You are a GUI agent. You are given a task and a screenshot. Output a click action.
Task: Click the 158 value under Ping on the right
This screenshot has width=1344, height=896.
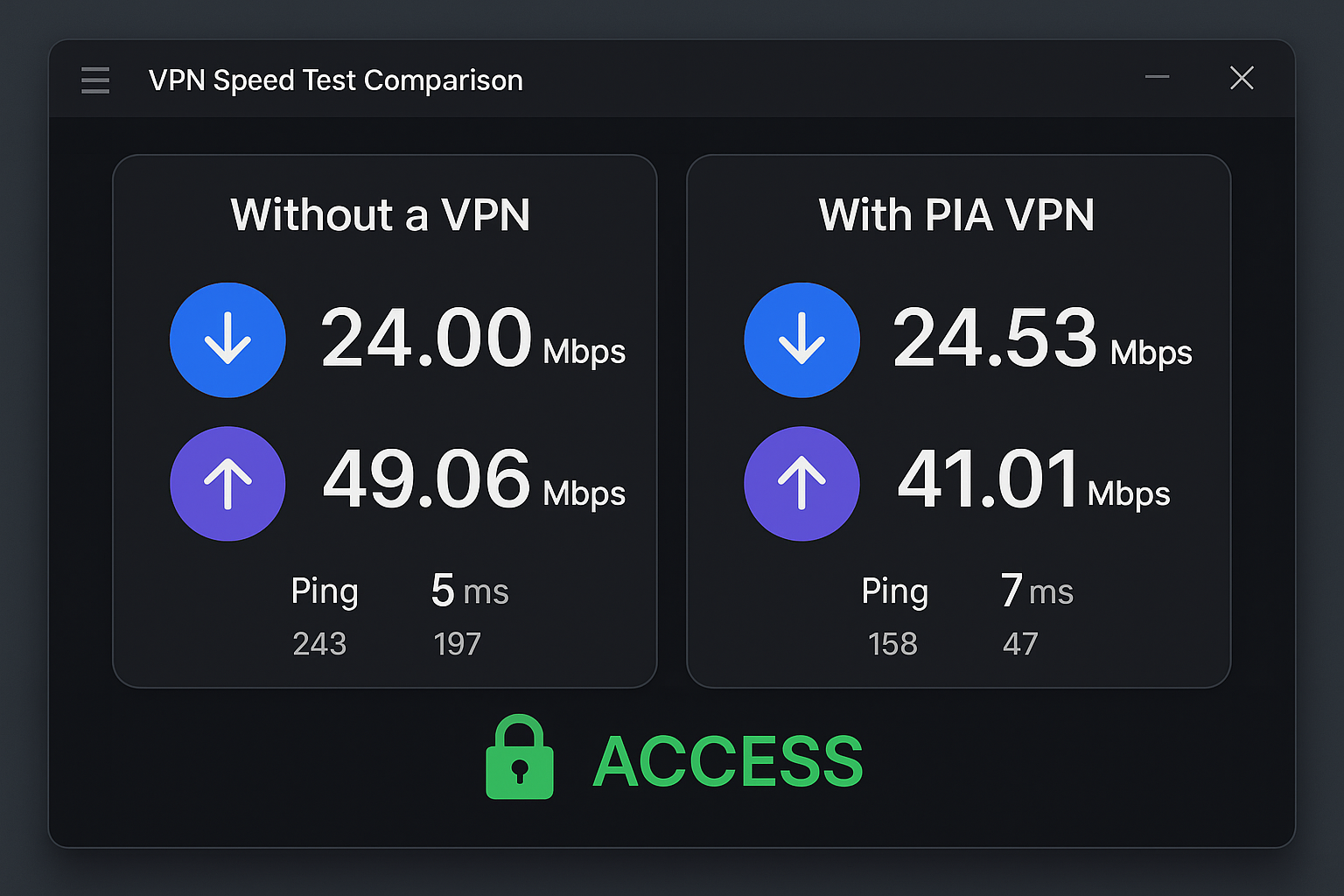(x=892, y=643)
